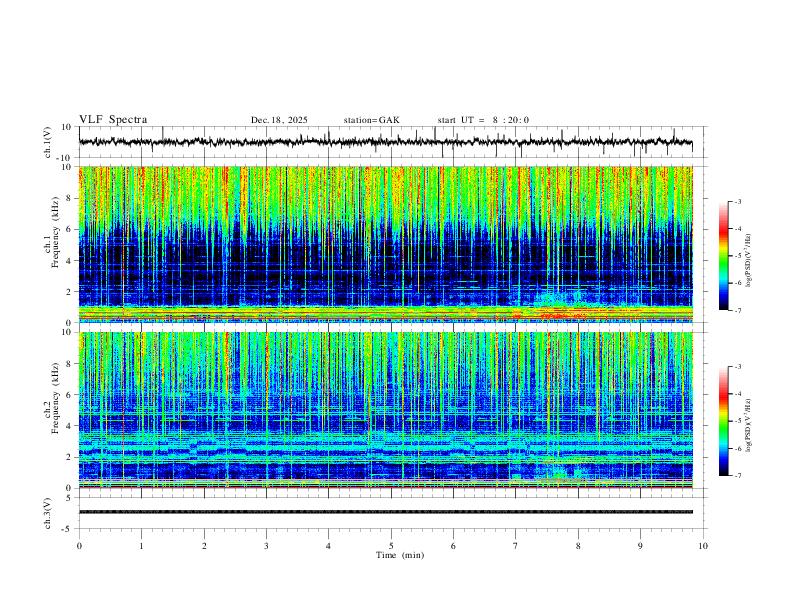The width and height of the screenshot is (792, 612).
Task: Click the ch.2 spectrogram panel
Action: click(385, 410)
